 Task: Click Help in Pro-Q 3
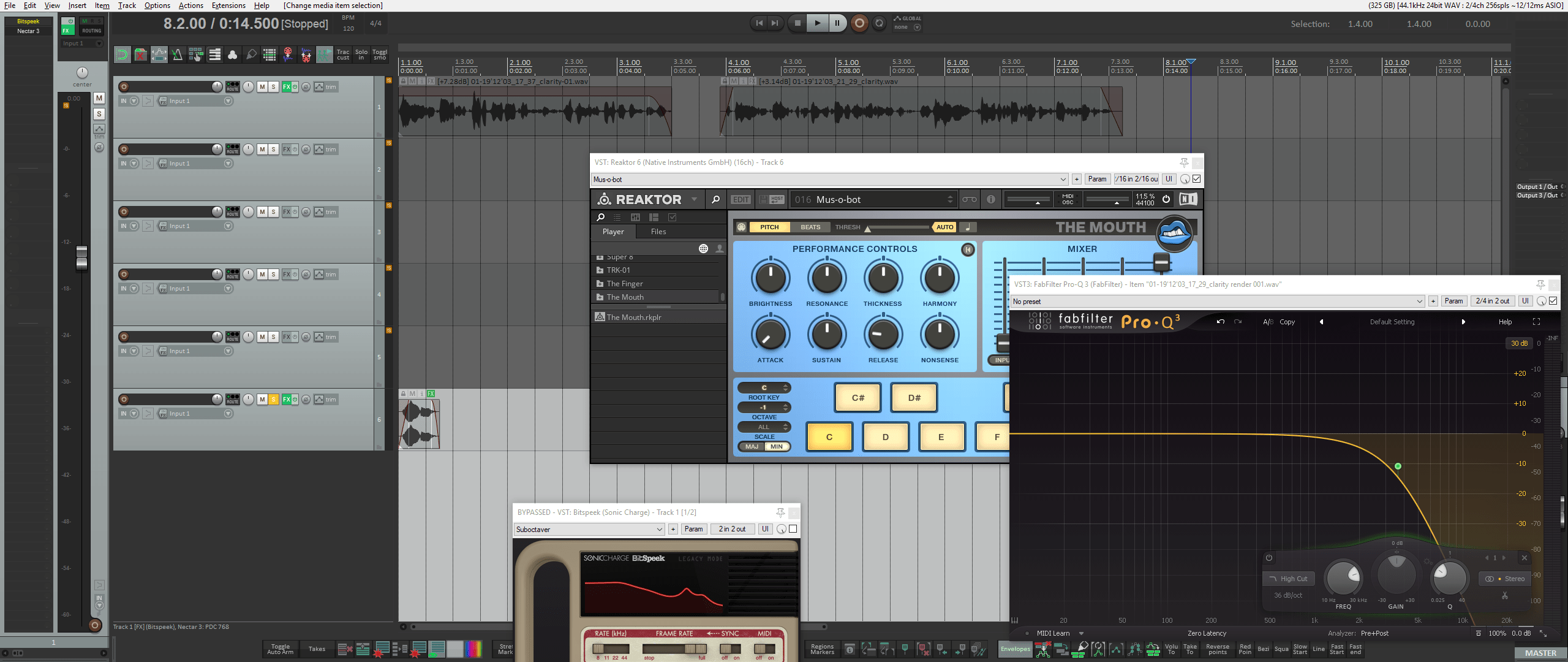(1505, 322)
